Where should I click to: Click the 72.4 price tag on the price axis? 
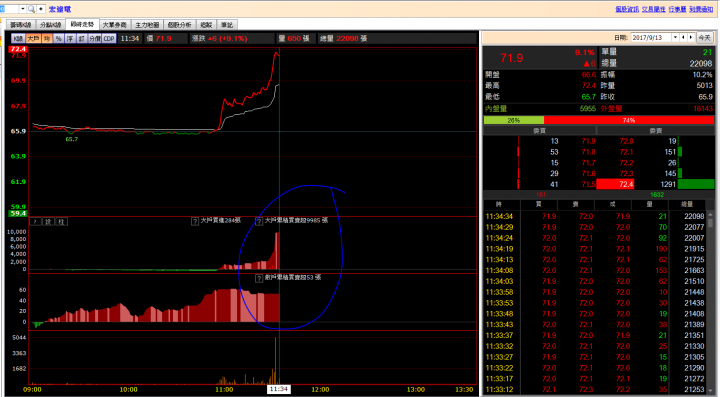[18, 49]
